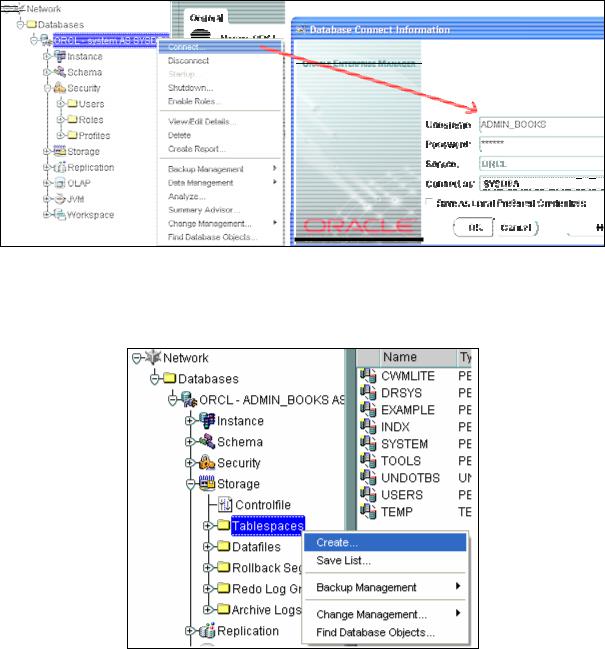Open the Connect as SYSDBA dropdown
Image resolution: width=605 pixels, height=649 pixels.
(542, 183)
